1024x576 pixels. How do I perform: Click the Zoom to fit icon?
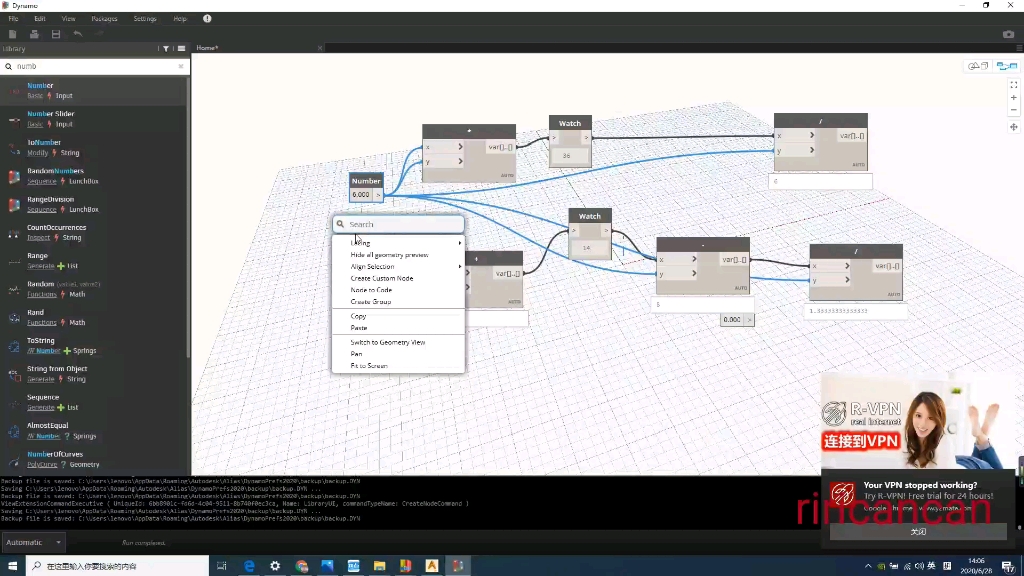pyautogui.click(x=1013, y=85)
